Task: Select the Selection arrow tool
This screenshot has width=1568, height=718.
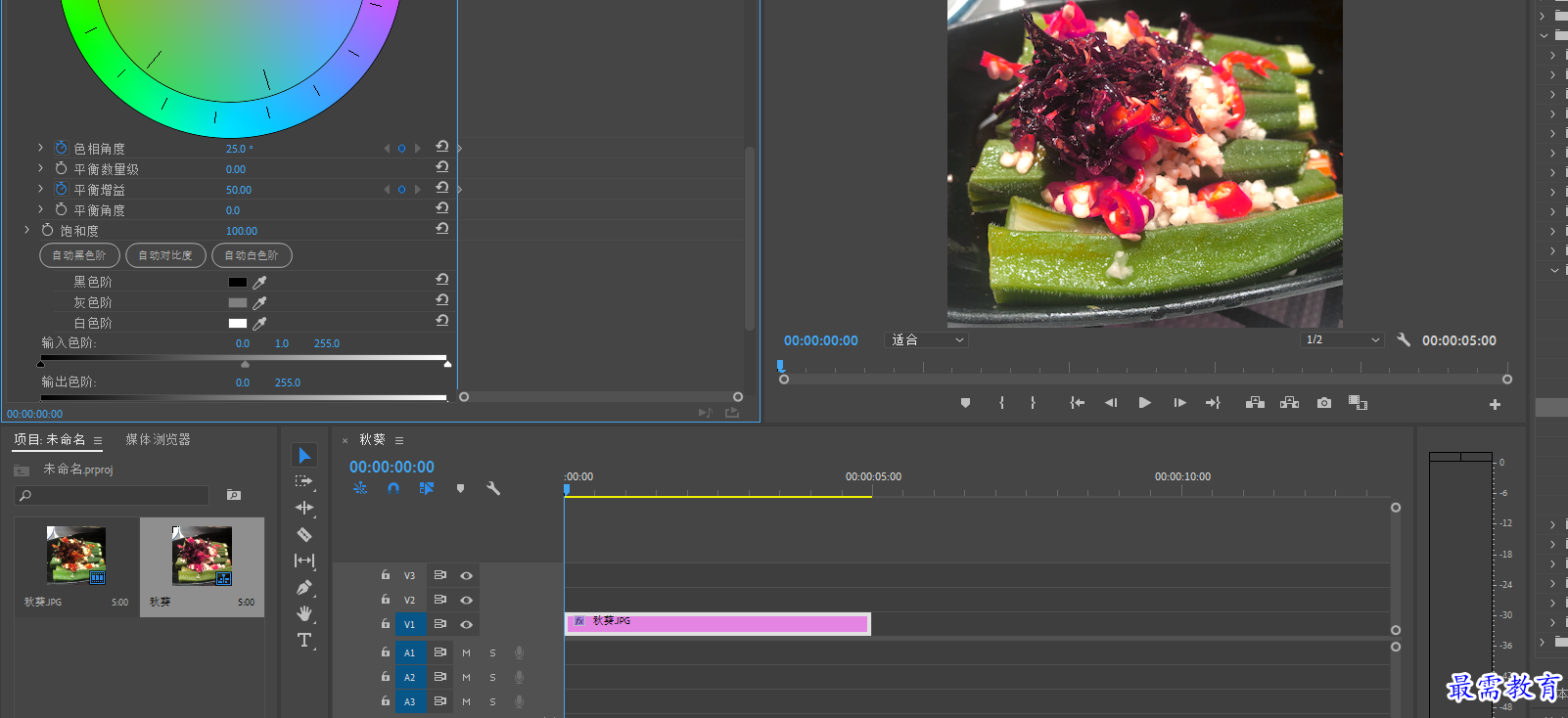Action: pyautogui.click(x=304, y=456)
